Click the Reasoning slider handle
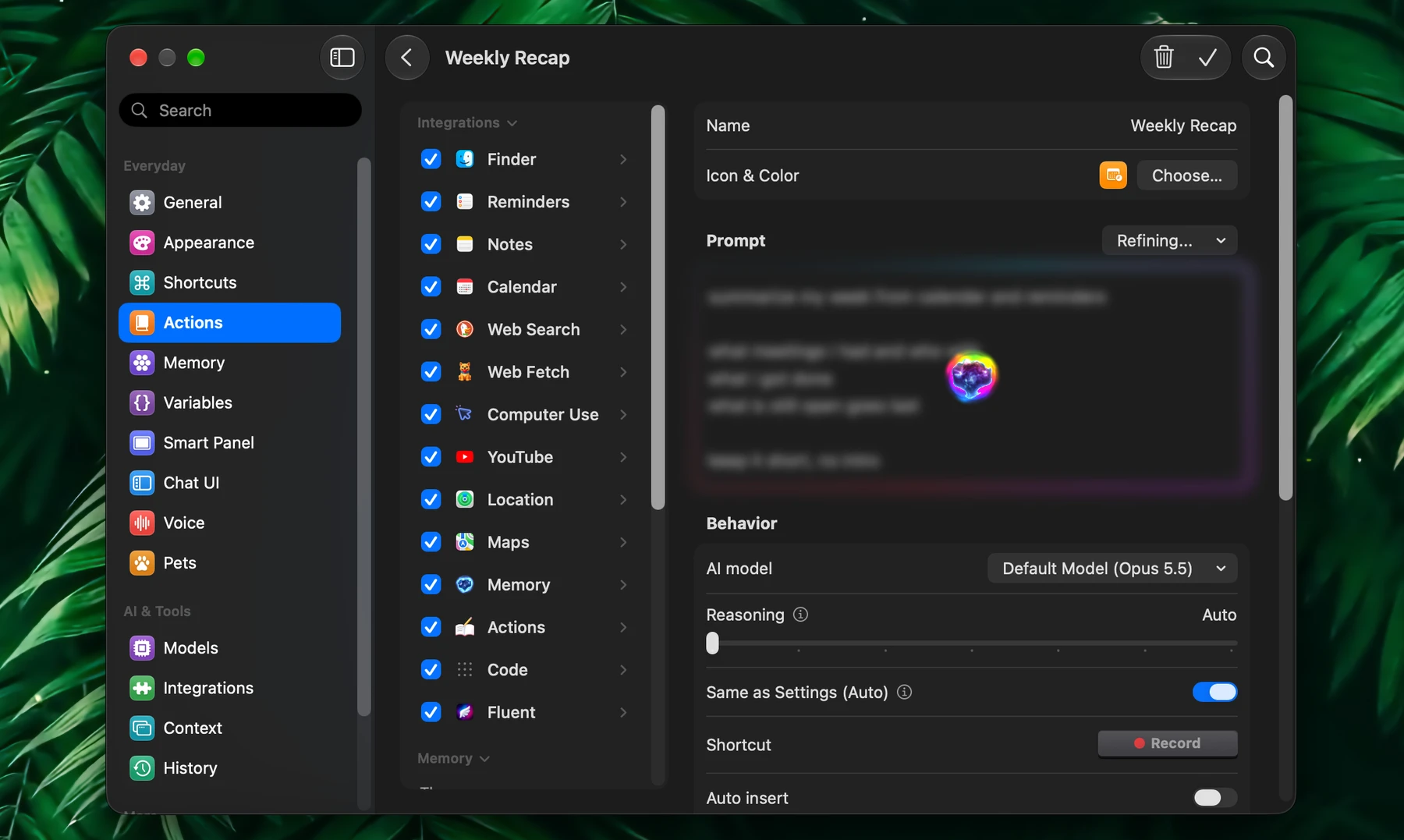 click(x=712, y=643)
